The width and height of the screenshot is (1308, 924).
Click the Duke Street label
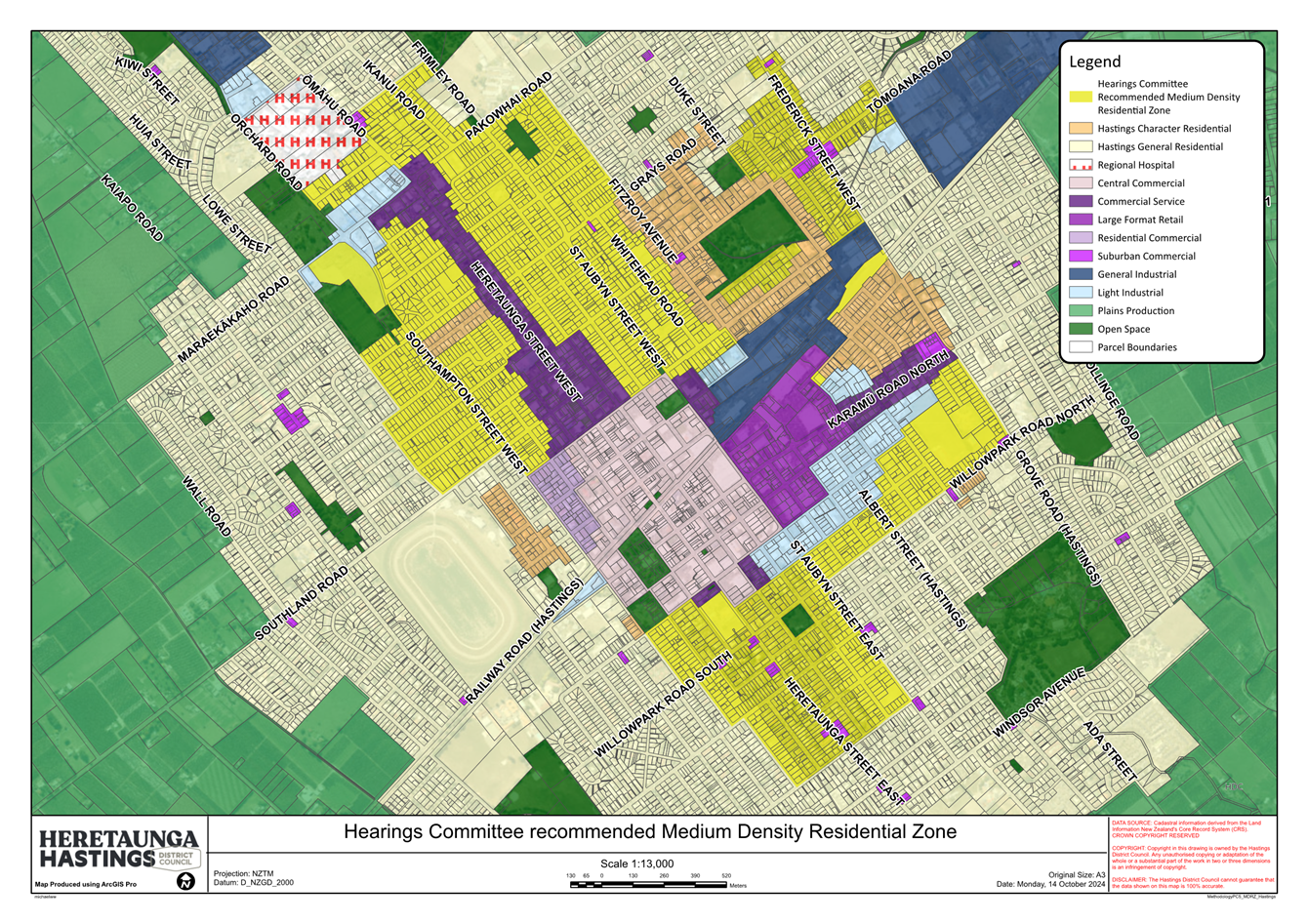pyautogui.click(x=697, y=111)
